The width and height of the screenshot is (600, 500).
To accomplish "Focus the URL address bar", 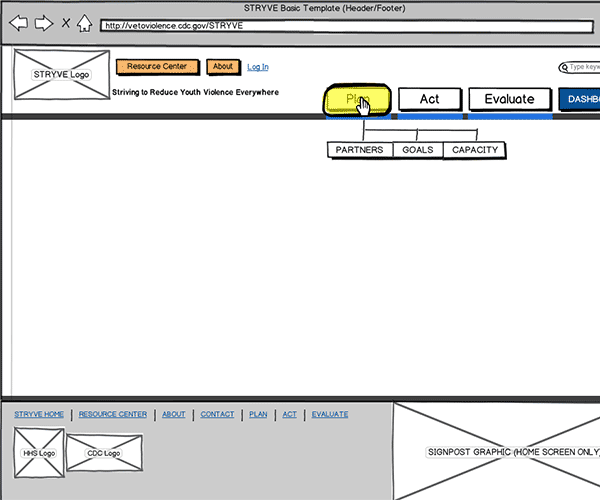I will (x=347, y=26).
